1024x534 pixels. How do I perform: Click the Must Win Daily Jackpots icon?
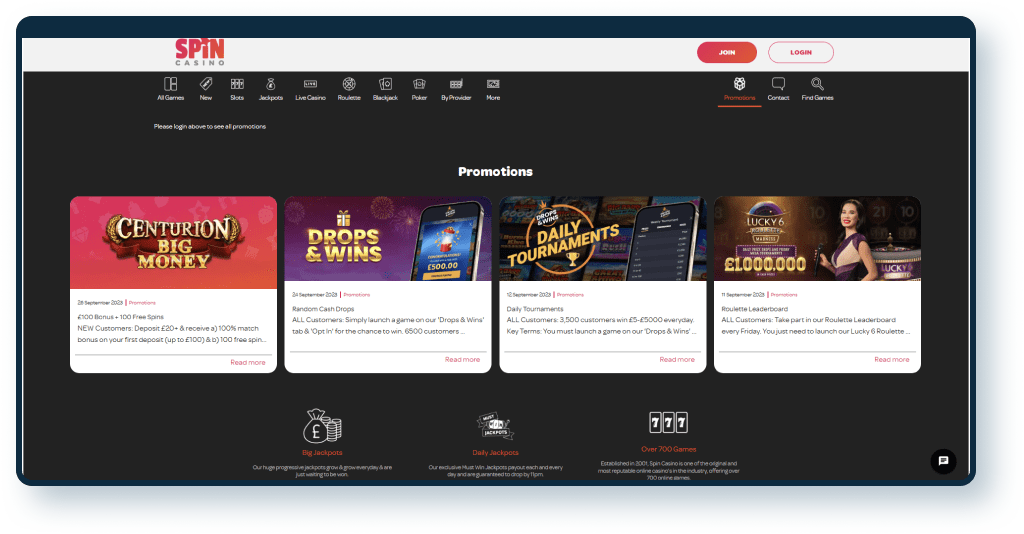tap(495, 426)
